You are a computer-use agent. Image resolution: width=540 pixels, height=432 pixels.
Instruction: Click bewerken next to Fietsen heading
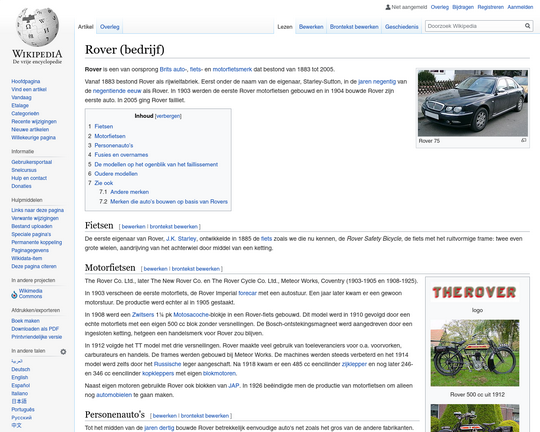tap(134, 226)
